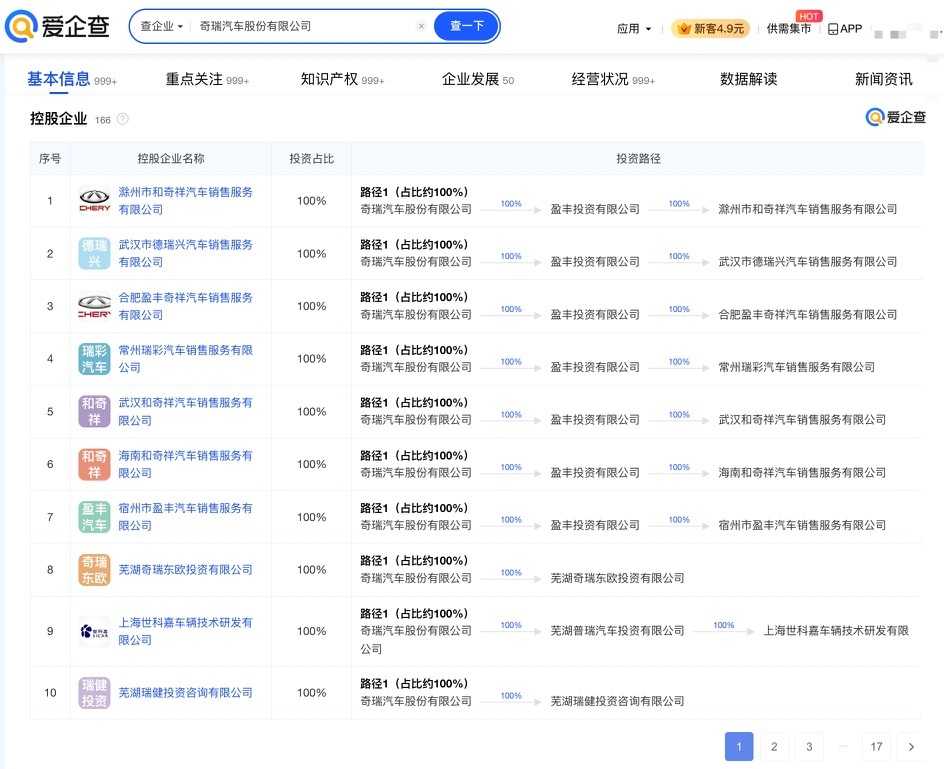Click the 爱企查 logo in header
The height and width of the screenshot is (769, 944).
click(57, 27)
